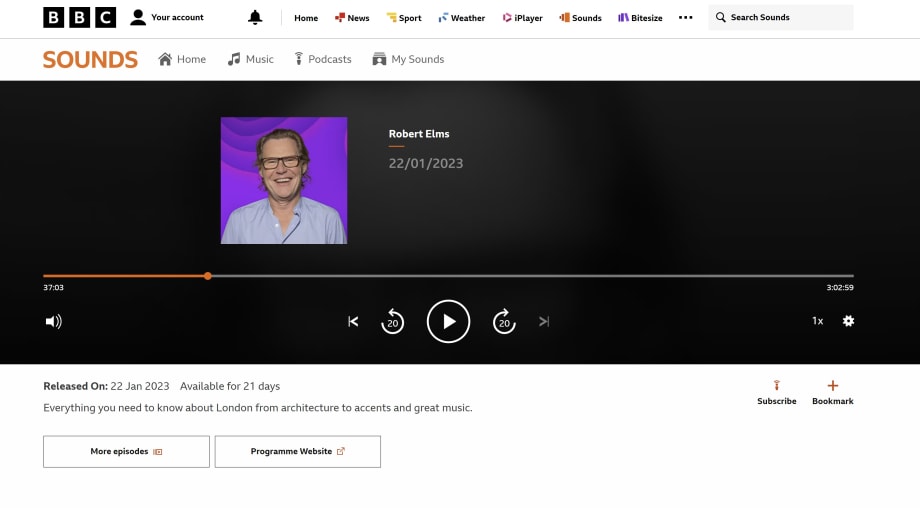Rewind 20 seconds
Viewport: 920px width, 508px height.
point(393,321)
